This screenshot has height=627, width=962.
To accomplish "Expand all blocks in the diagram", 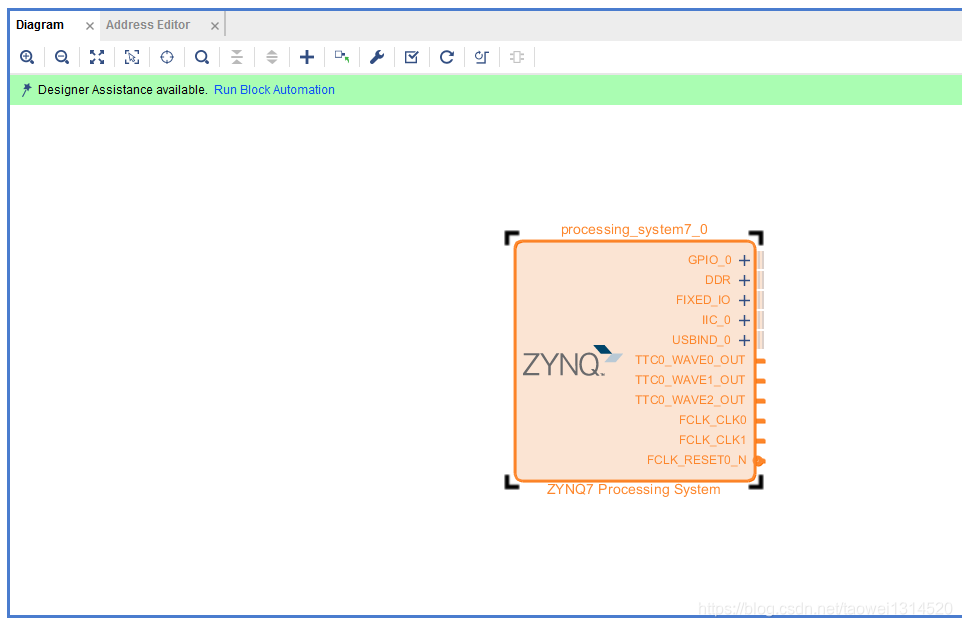I will 272,57.
